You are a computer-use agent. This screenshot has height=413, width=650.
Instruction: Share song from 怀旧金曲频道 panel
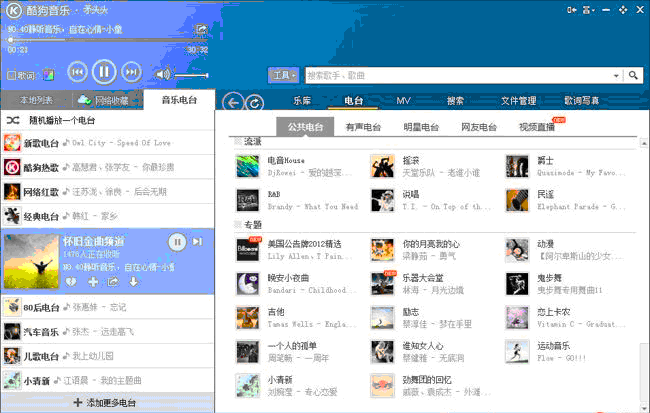pyautogui.click(x=113, y=282)
